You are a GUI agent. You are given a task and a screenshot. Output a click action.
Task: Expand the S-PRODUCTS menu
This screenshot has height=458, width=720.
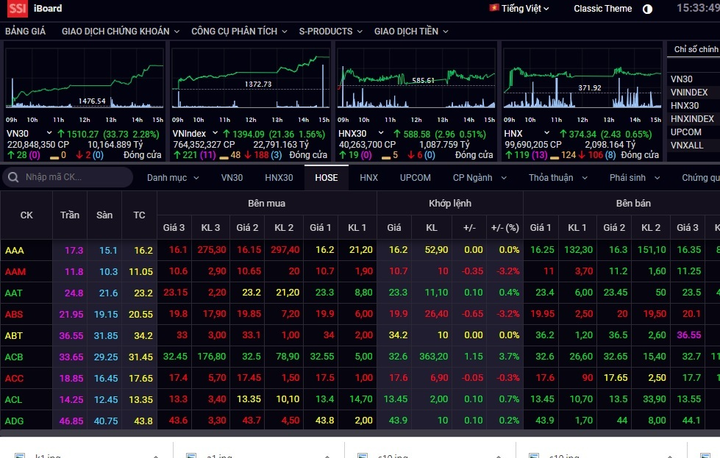(331, 31)
